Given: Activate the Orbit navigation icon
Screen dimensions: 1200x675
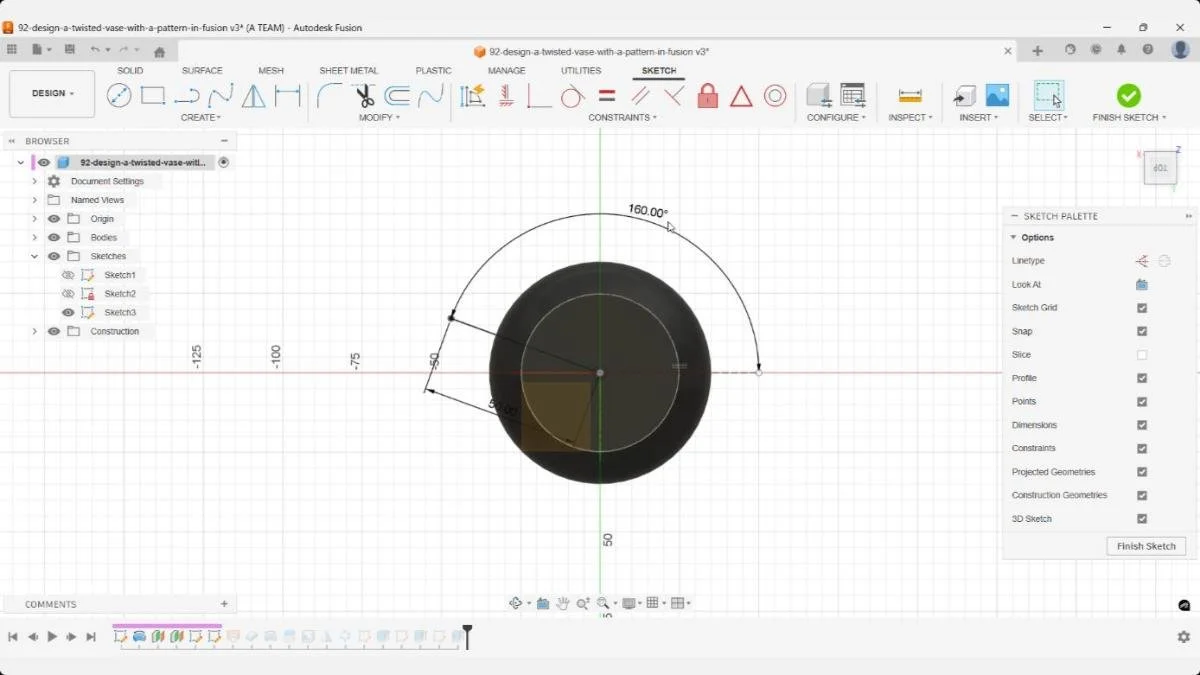Looking at the screenshot, I should pyautogui.click(x=517, y=603).
